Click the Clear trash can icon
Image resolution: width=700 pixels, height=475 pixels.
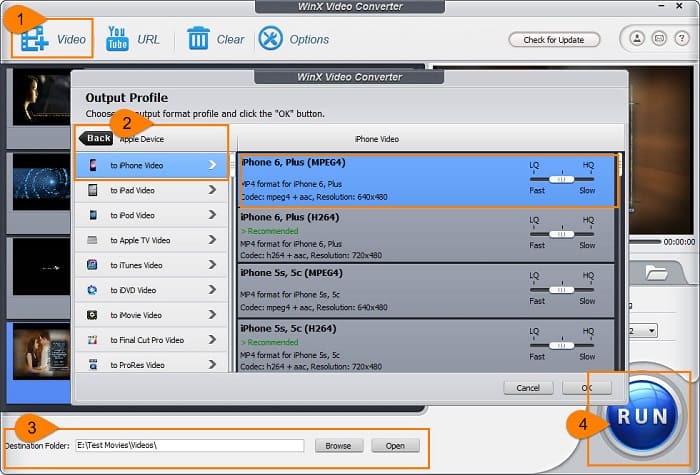[x=198, y=38]
